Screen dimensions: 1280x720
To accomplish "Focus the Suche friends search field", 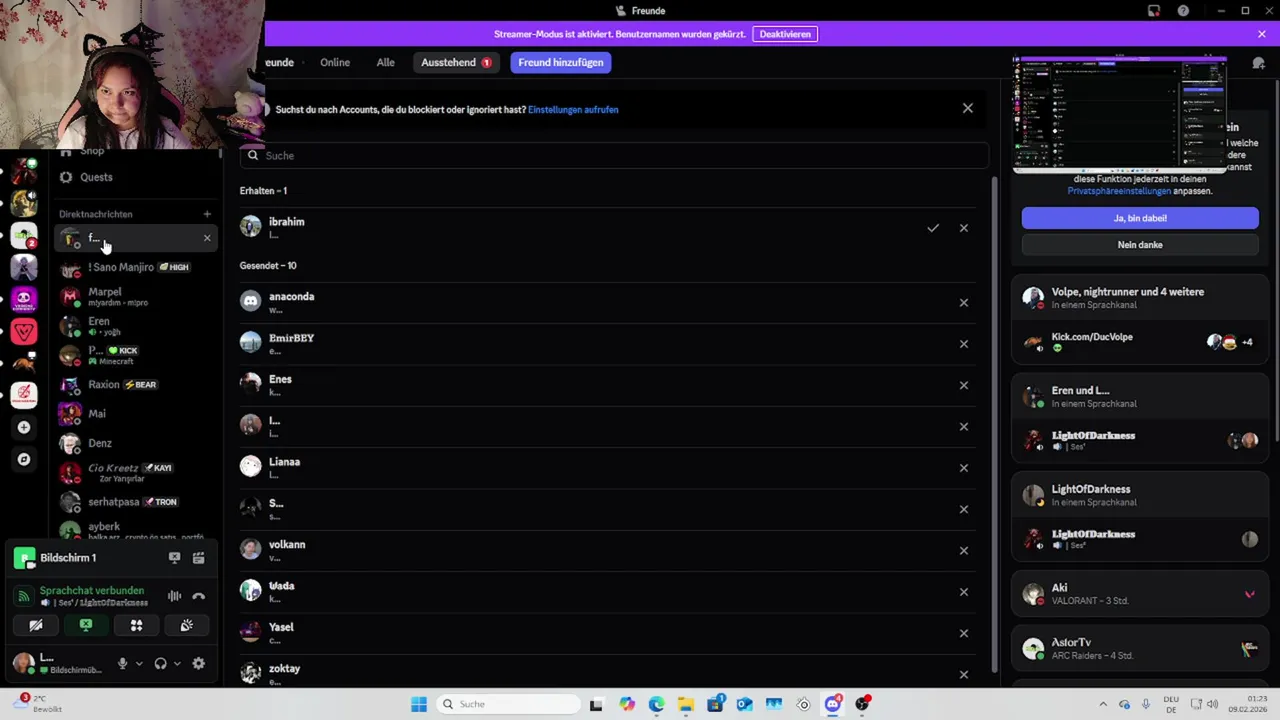I will click(614, 156).
